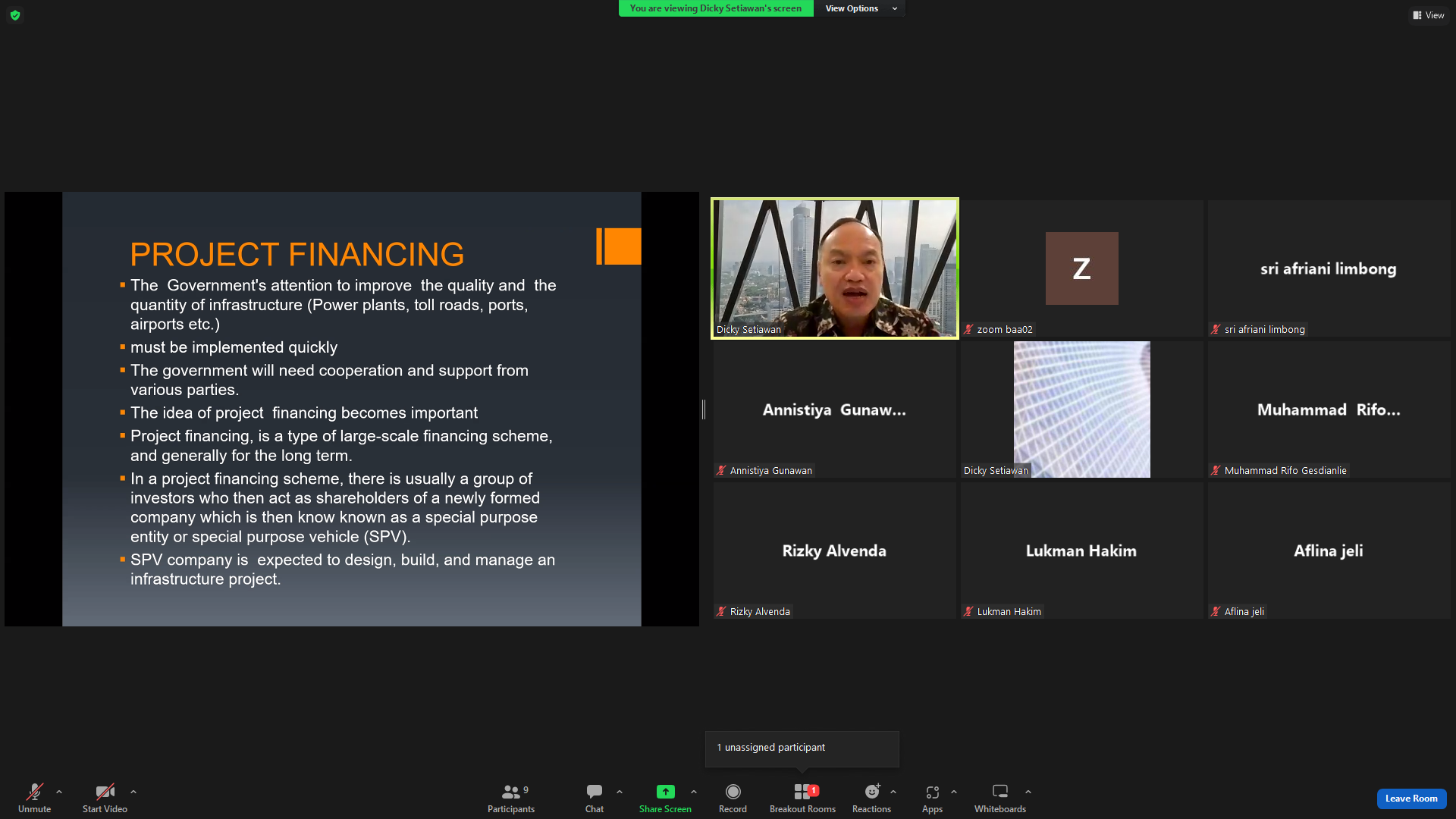The image size is (1456, 819).
Task: Click muted mic icon for Muhammad Rifo Gesdianlie
Action: [1216, 470]
